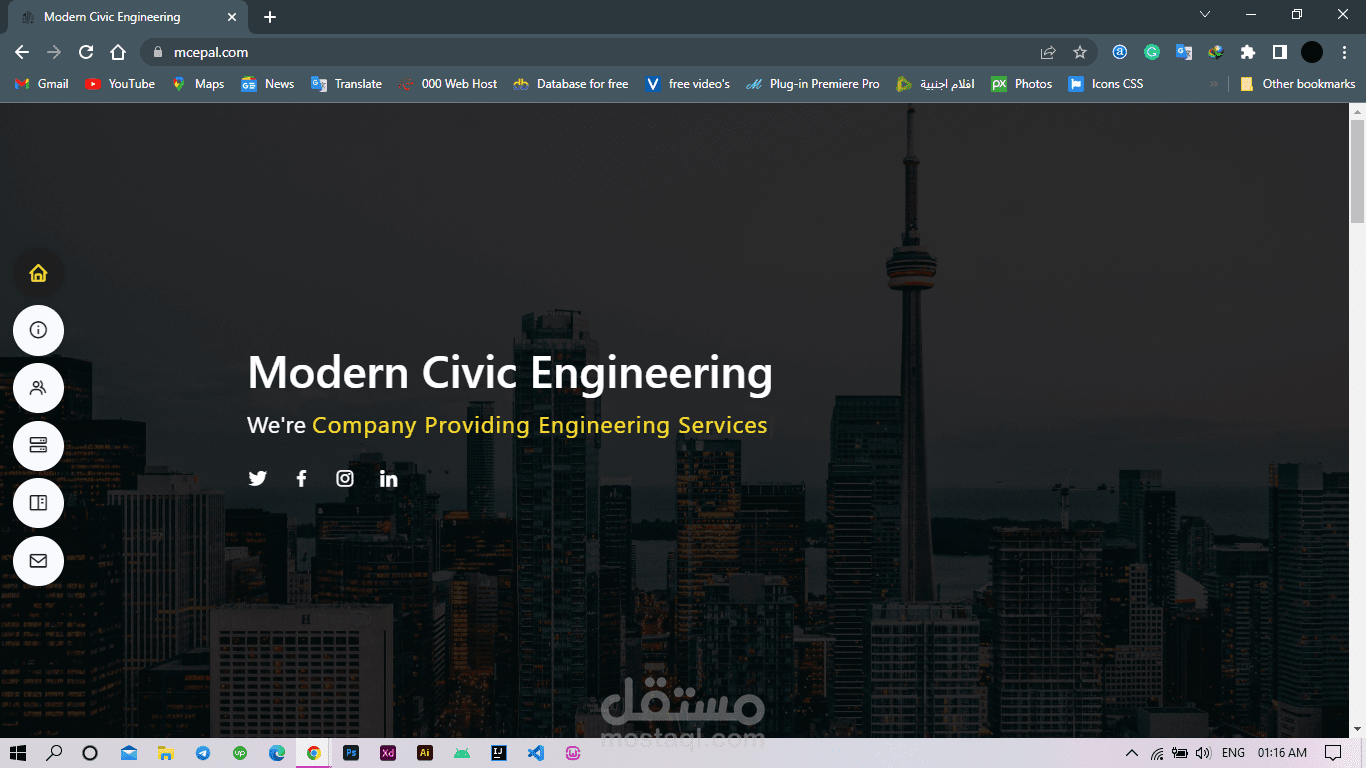The height and width of the screenshot is (768, 1366).
Task: Open the company Twitter profile icon
Action: [258, 478]
